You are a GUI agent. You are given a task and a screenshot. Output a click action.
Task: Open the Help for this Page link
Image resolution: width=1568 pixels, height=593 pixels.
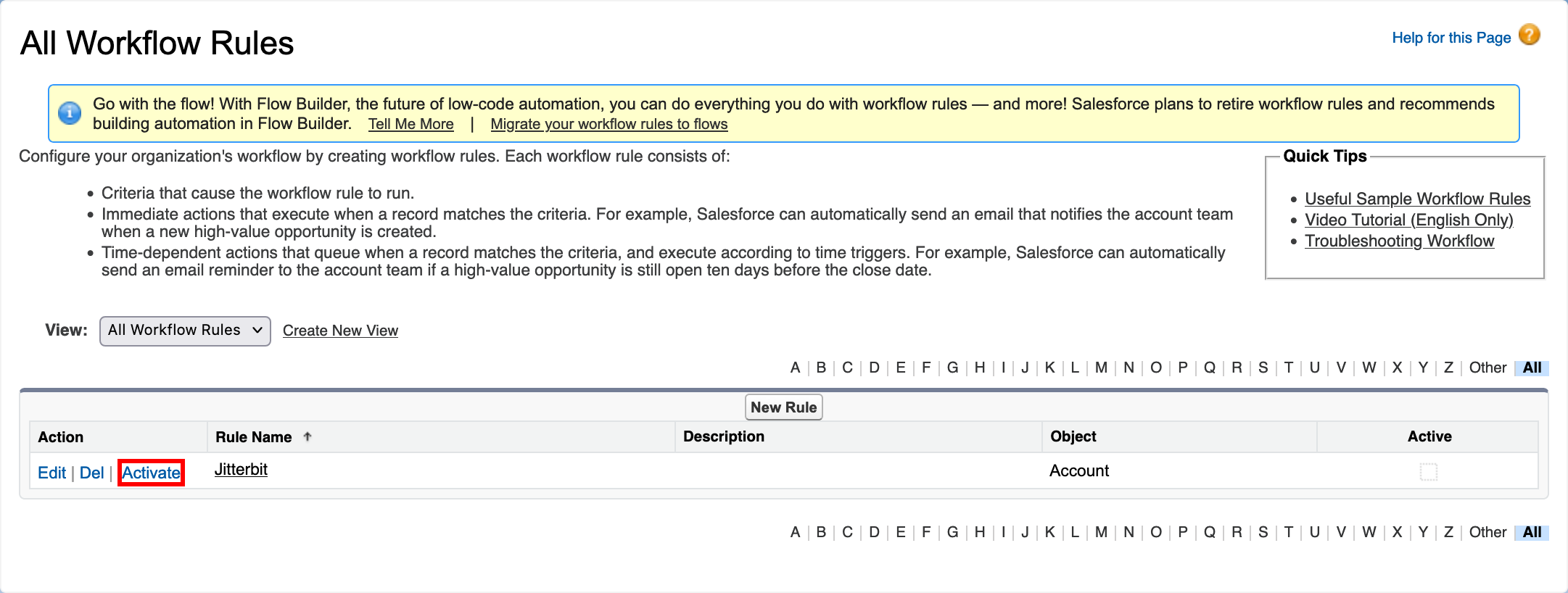point(1451,38)
